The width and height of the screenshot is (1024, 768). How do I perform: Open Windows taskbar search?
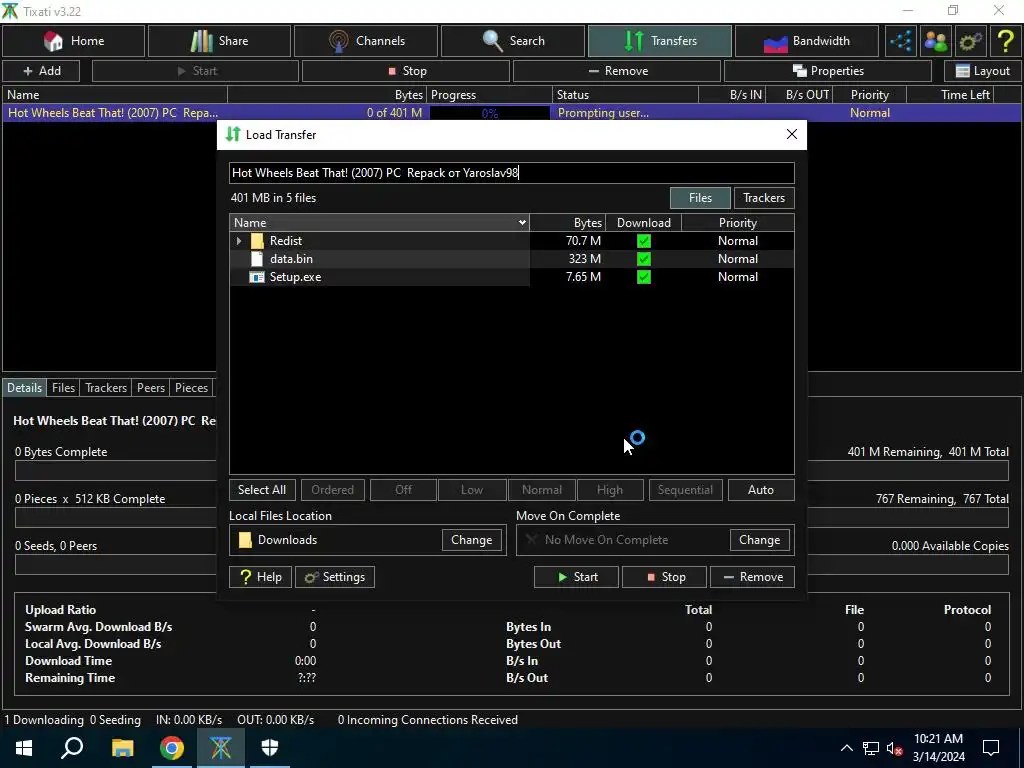72,748
